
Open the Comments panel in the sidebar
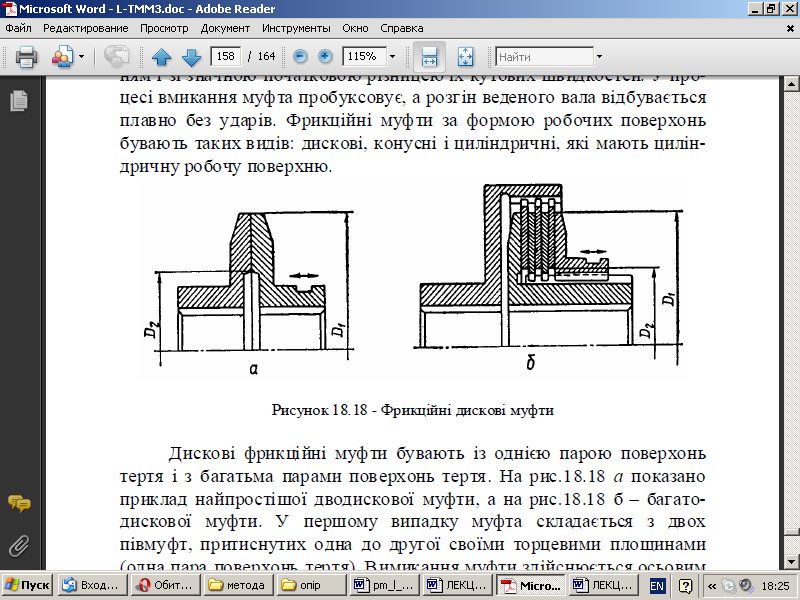click(19, 504)
